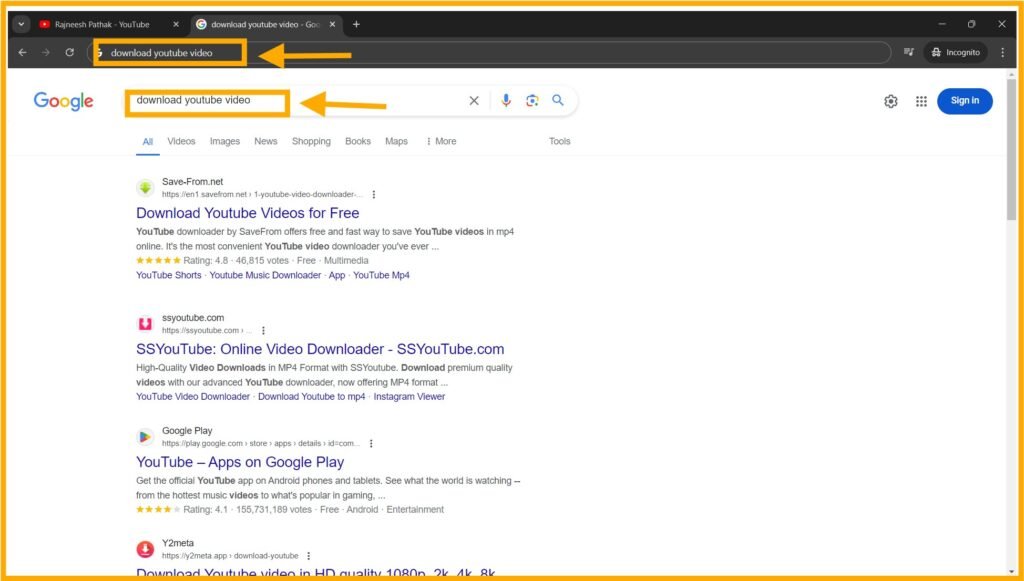Click the Incognito indicator button
Screen dimensions: 1024x581
pos(955,52)
